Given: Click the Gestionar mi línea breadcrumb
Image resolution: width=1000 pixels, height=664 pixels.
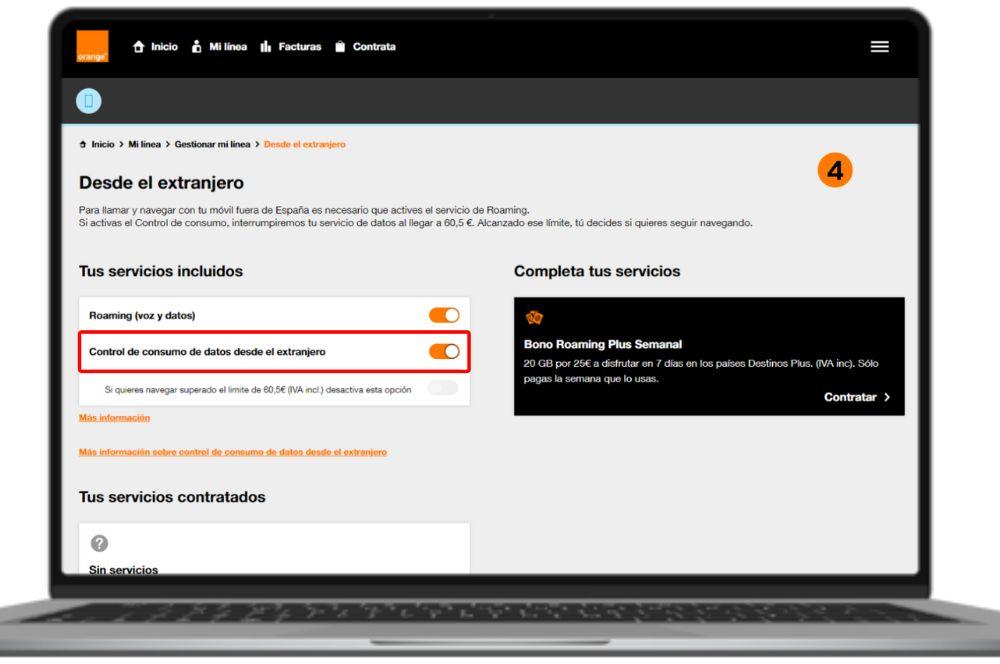Looking at the screenshot, I should pos(215,143).
